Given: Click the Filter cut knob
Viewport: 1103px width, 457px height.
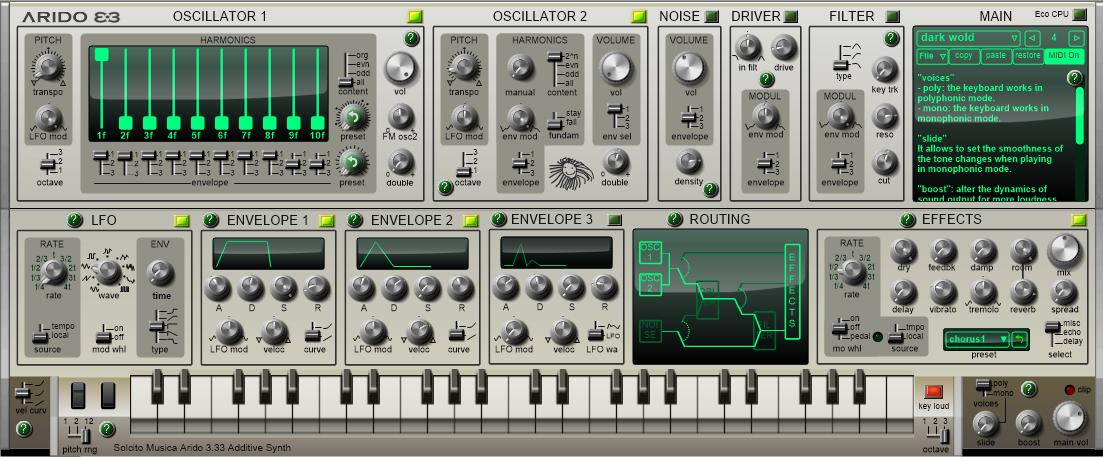Looking at the screenshot, I should (884, 162).
